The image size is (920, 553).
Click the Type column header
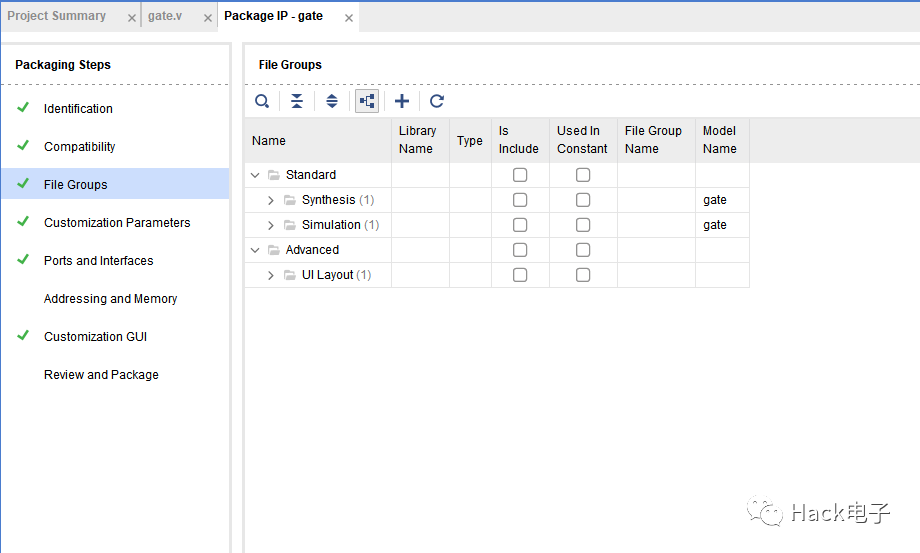click(x=471, y=141)
